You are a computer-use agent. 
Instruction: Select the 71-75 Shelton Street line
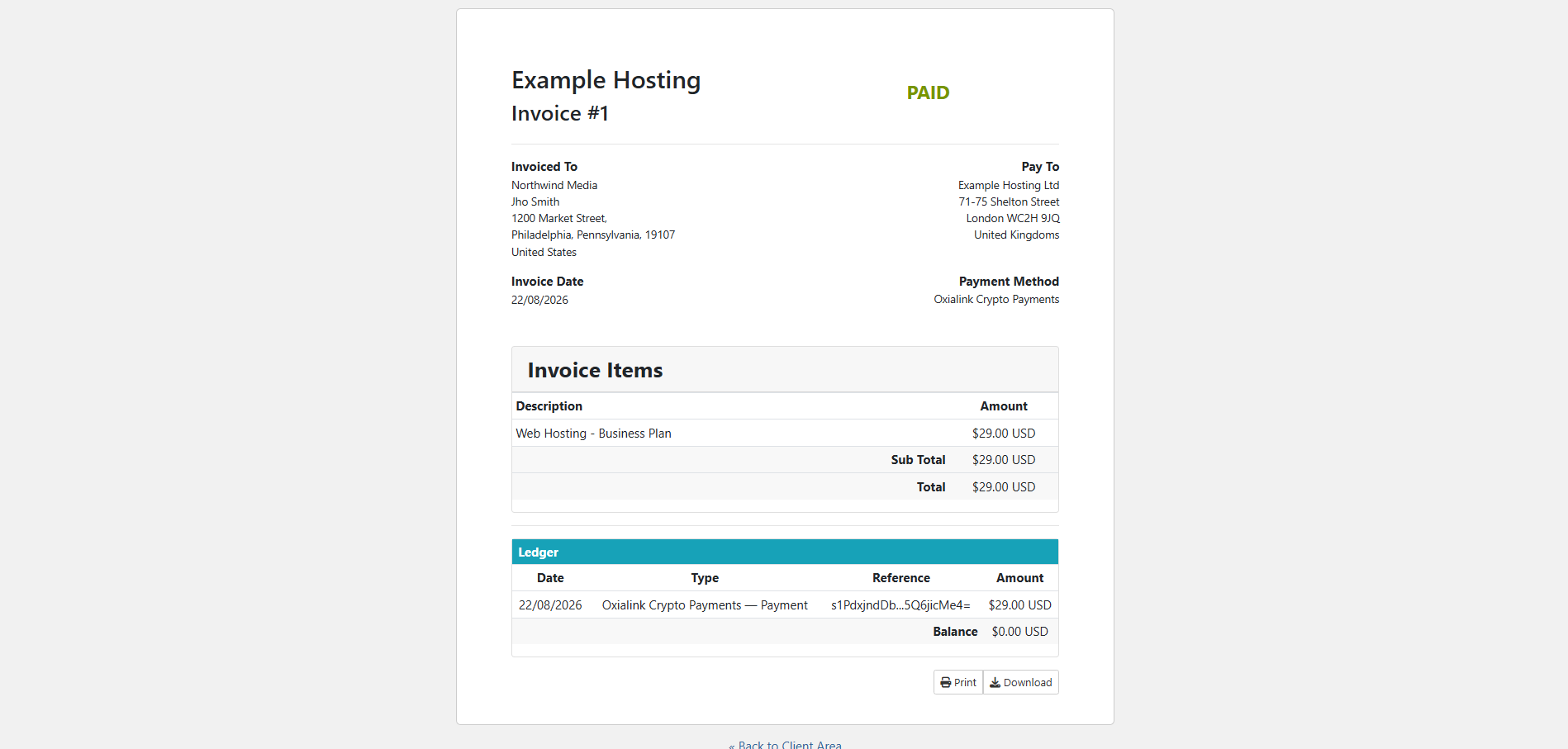pyautogui.click(x=1009, y=201)
